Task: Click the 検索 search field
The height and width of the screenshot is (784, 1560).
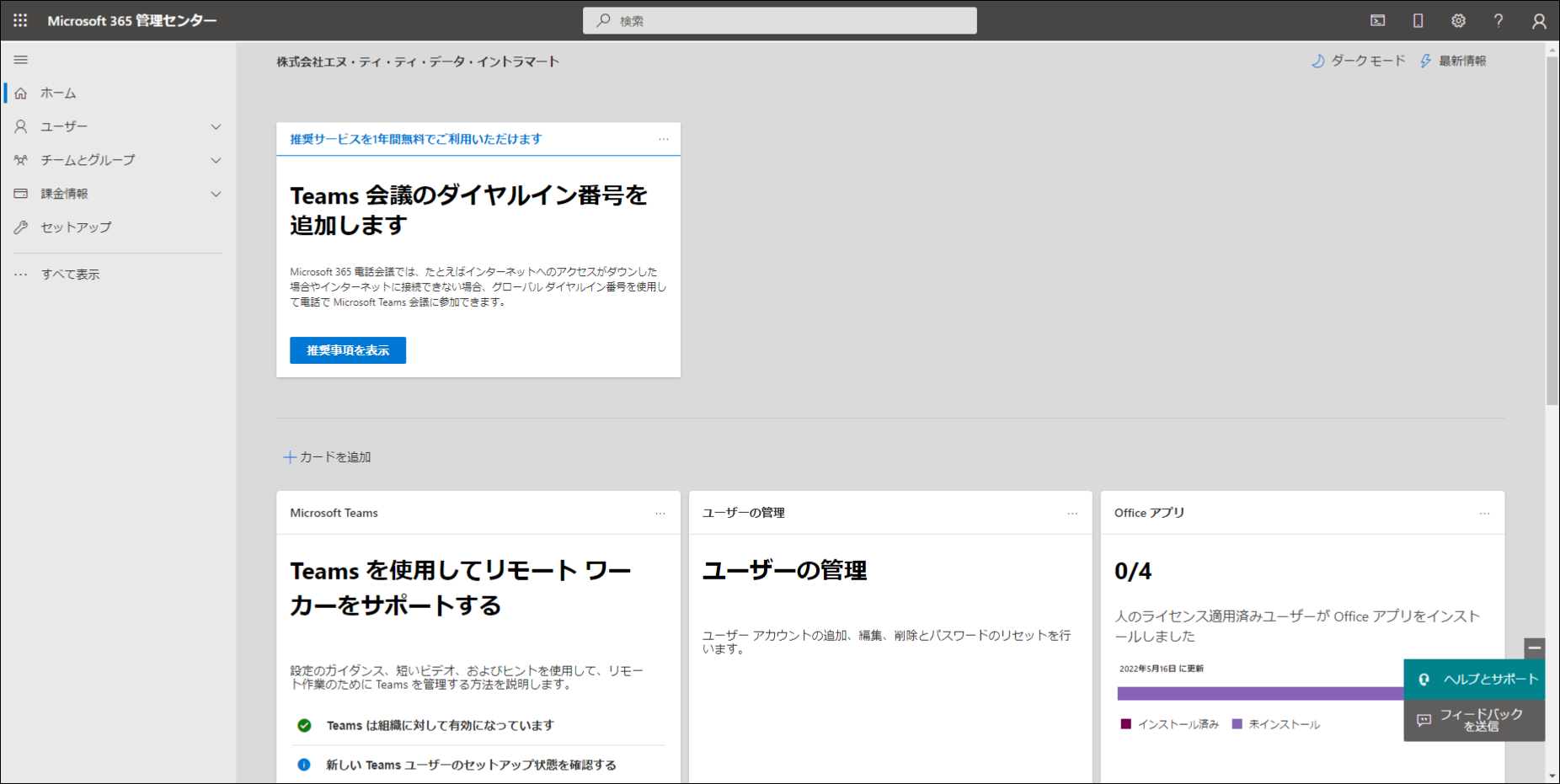Action: [x=779, y=21]
